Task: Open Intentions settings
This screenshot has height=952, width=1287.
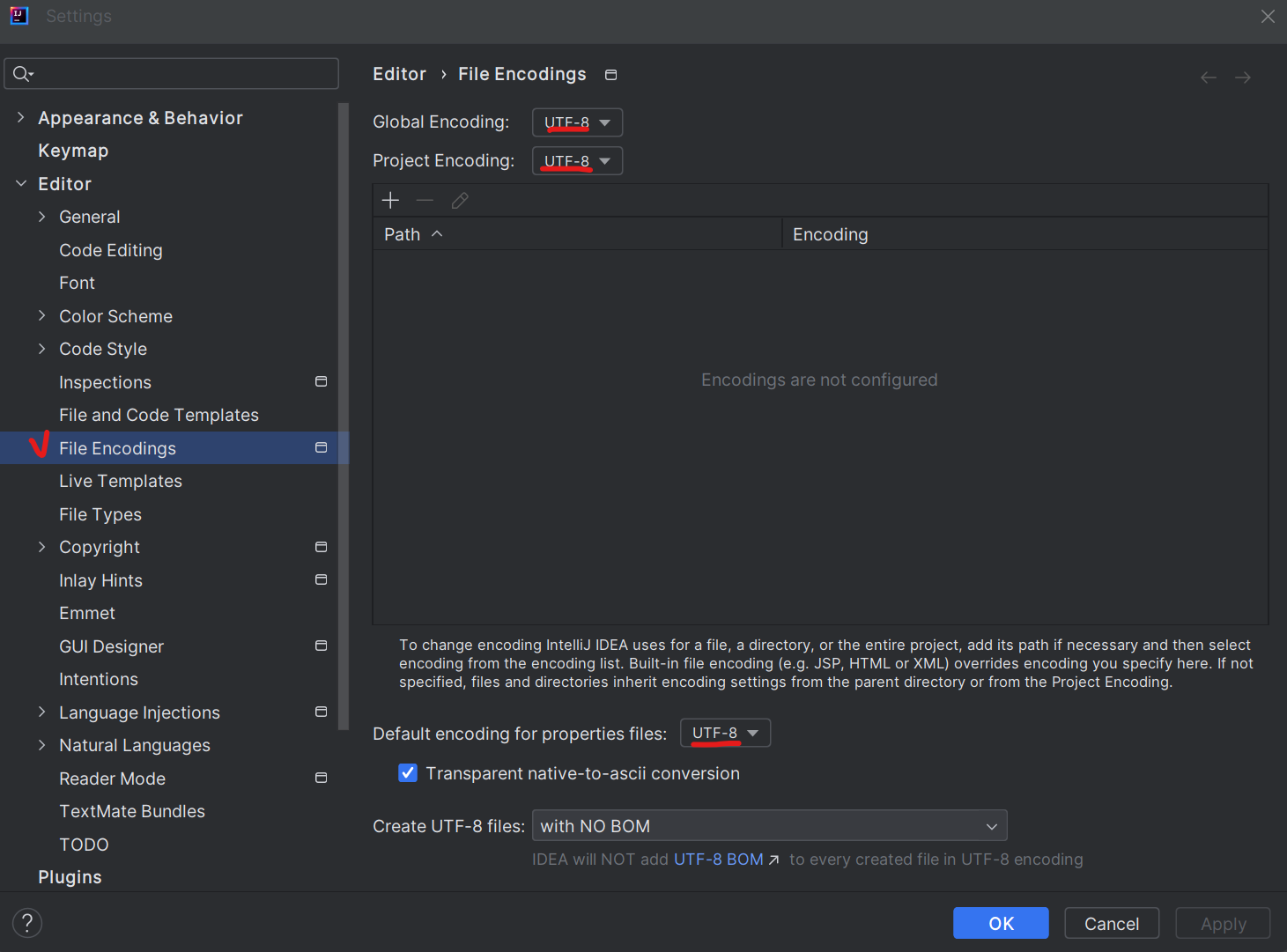Action: 99,679
